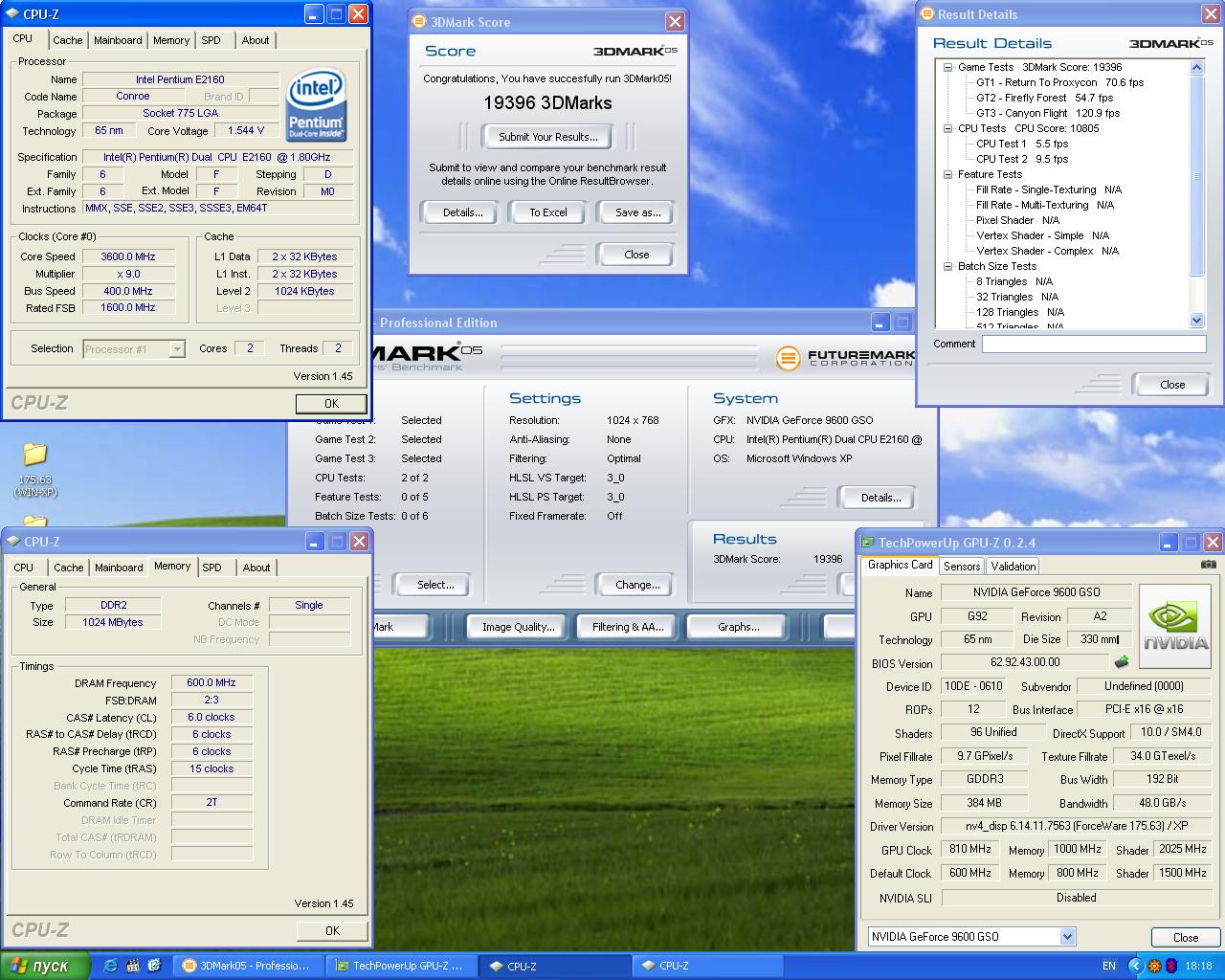The image size is (1225, 980).
Task: Click the Result Details scrollbar down arrow
Action: coord(1196,321)
